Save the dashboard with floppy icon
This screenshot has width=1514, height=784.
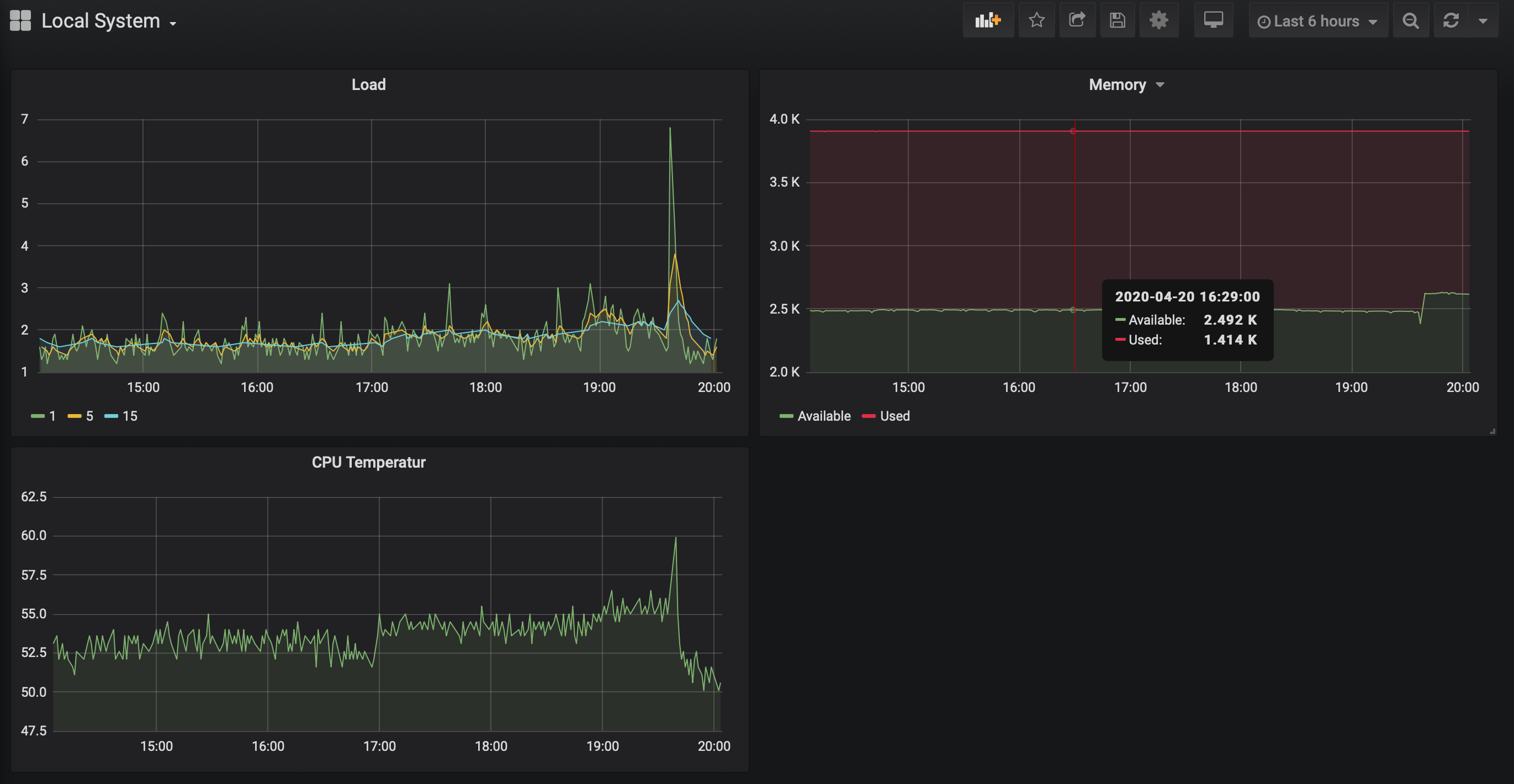(x=1118, y=20)
